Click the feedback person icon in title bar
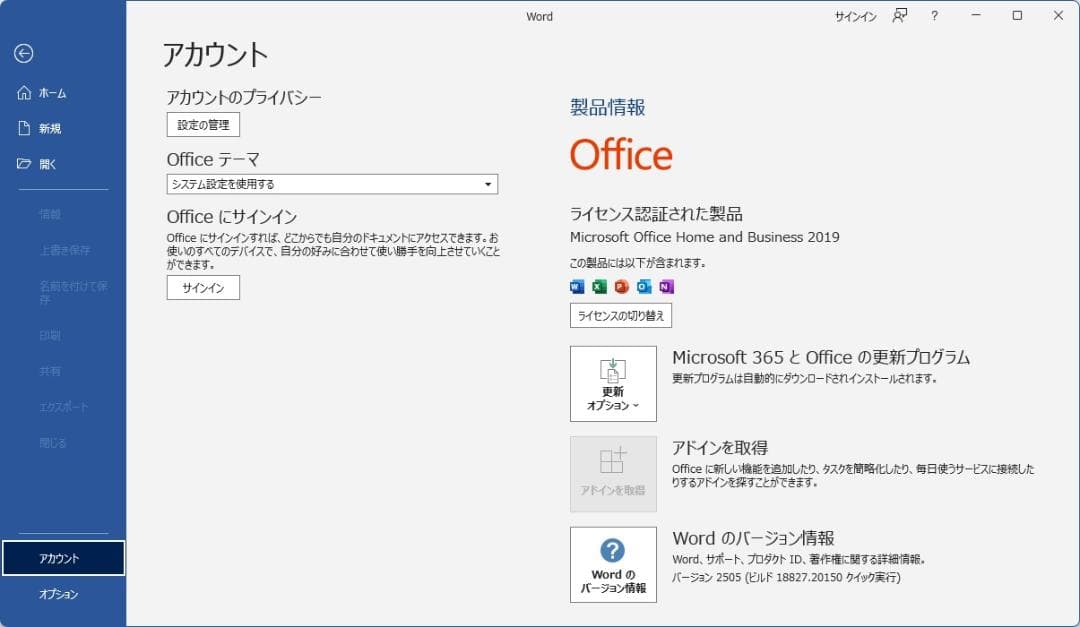The height and width of the screenshot is (627, 1080). (900, 16)
